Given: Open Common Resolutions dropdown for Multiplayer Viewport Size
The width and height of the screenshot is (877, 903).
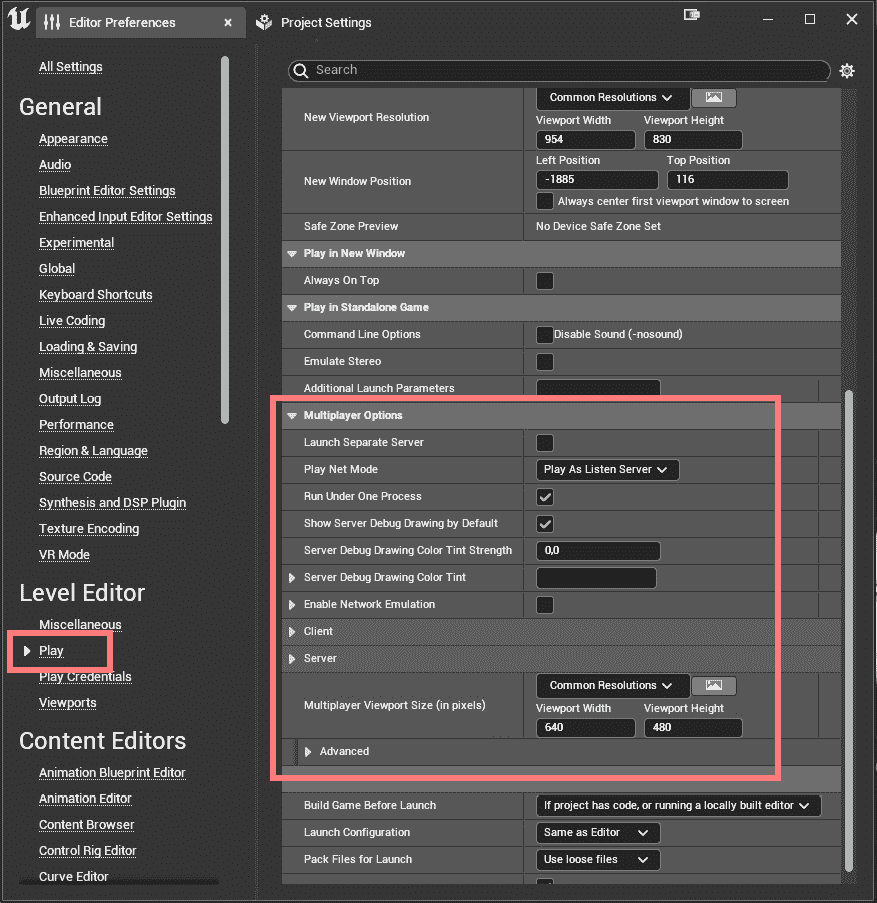Looking at the screenshot, I should pos(613,685).
